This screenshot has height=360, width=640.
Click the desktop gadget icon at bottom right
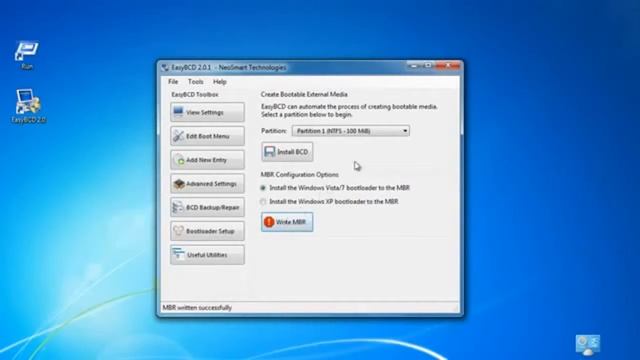coord(588,345)
